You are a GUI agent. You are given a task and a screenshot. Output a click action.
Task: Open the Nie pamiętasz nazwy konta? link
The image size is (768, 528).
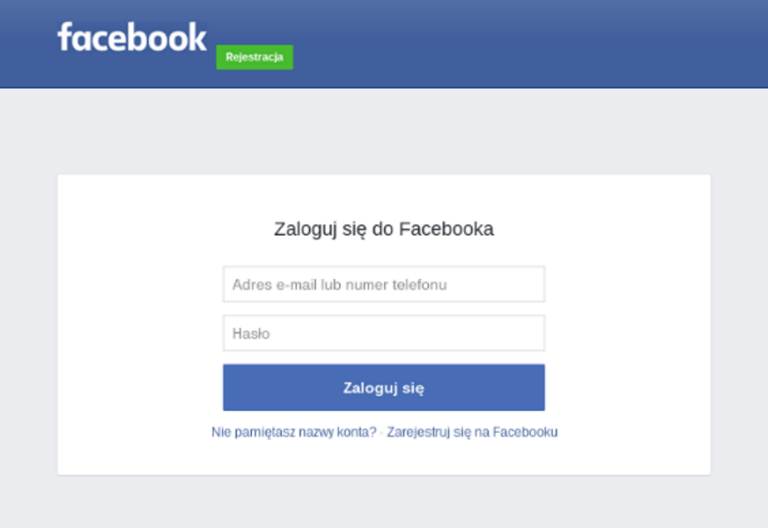tap(294, 432)
